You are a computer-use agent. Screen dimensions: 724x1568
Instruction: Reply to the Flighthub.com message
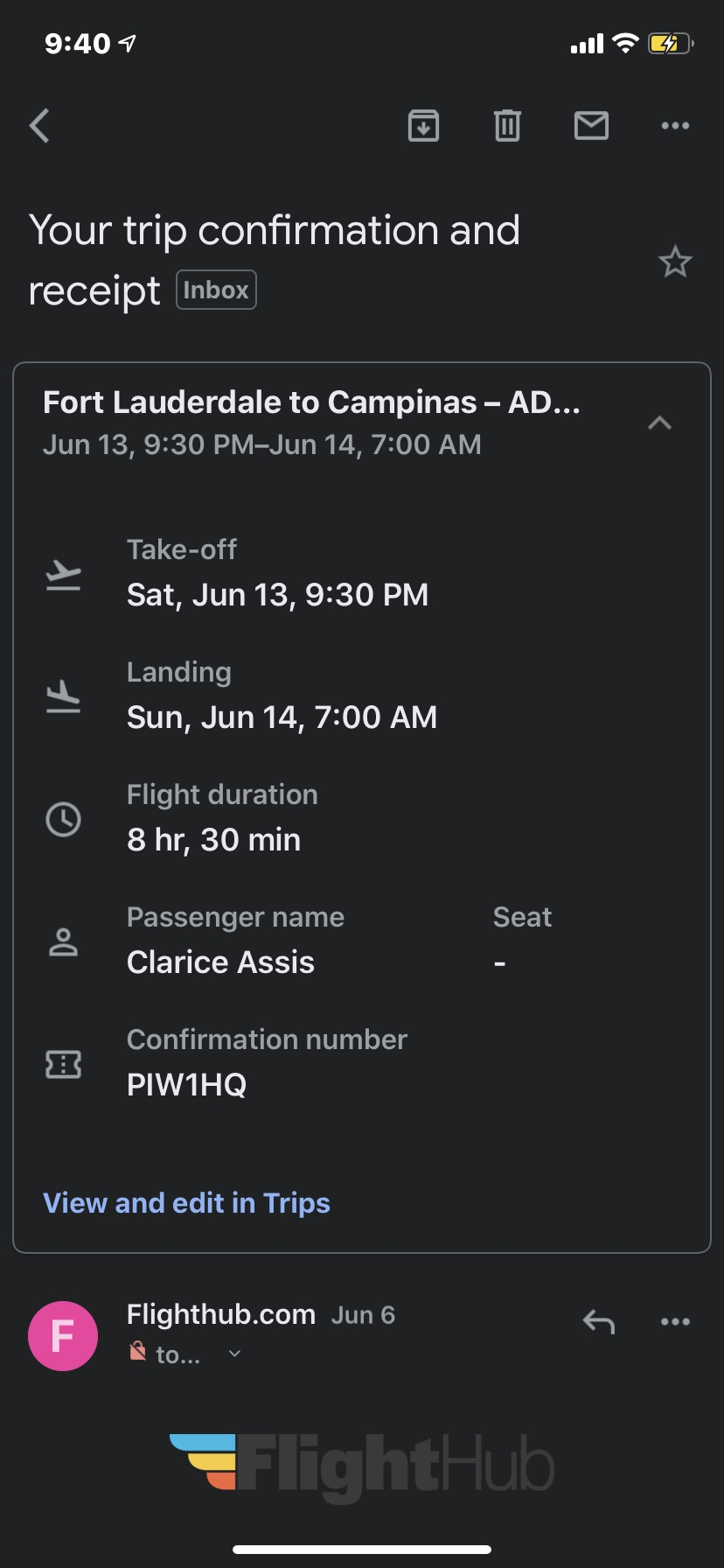coord(599,1321)
